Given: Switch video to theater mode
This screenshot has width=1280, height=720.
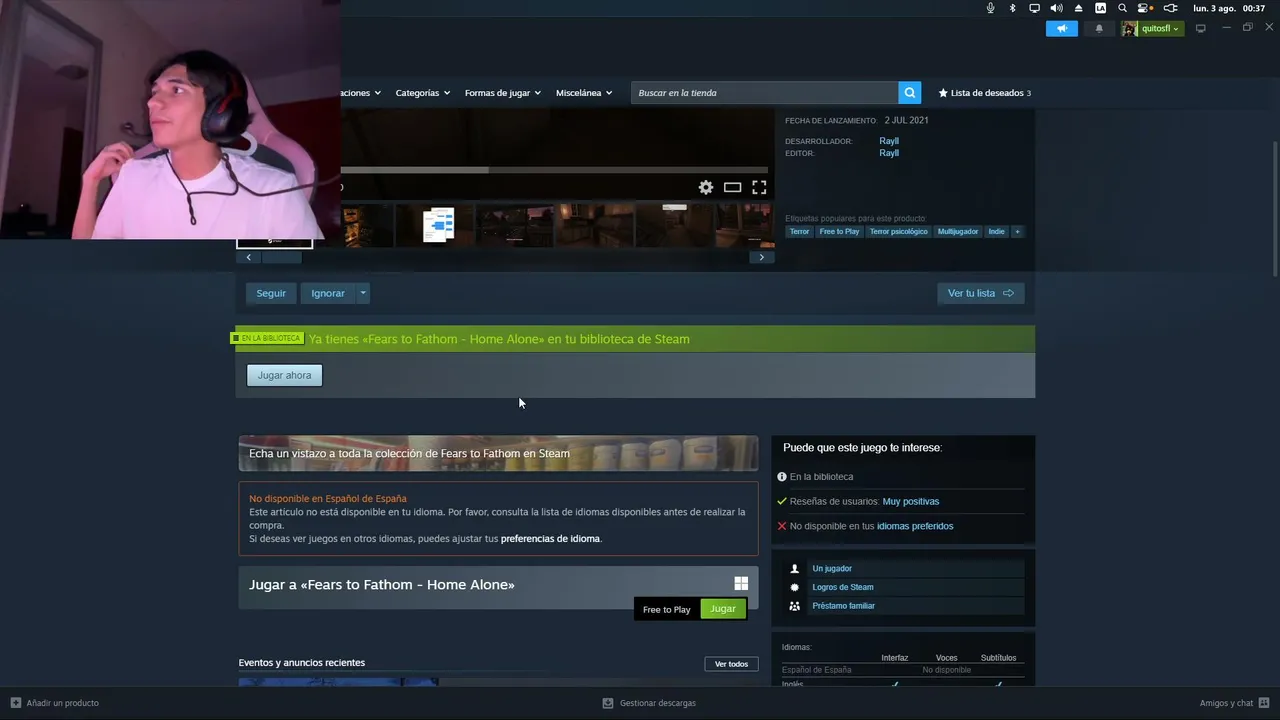Looking at the screenshot, I should pos(732,187).
